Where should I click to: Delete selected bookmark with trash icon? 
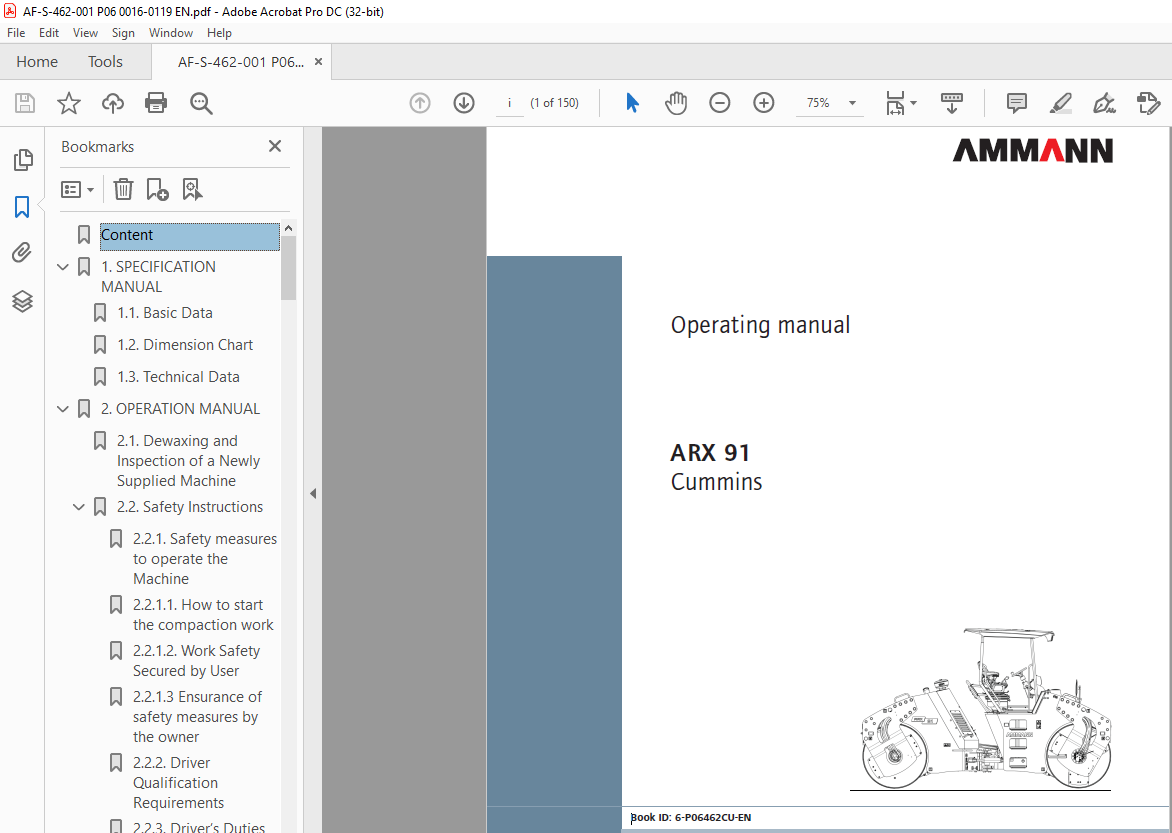pos(123,189)
